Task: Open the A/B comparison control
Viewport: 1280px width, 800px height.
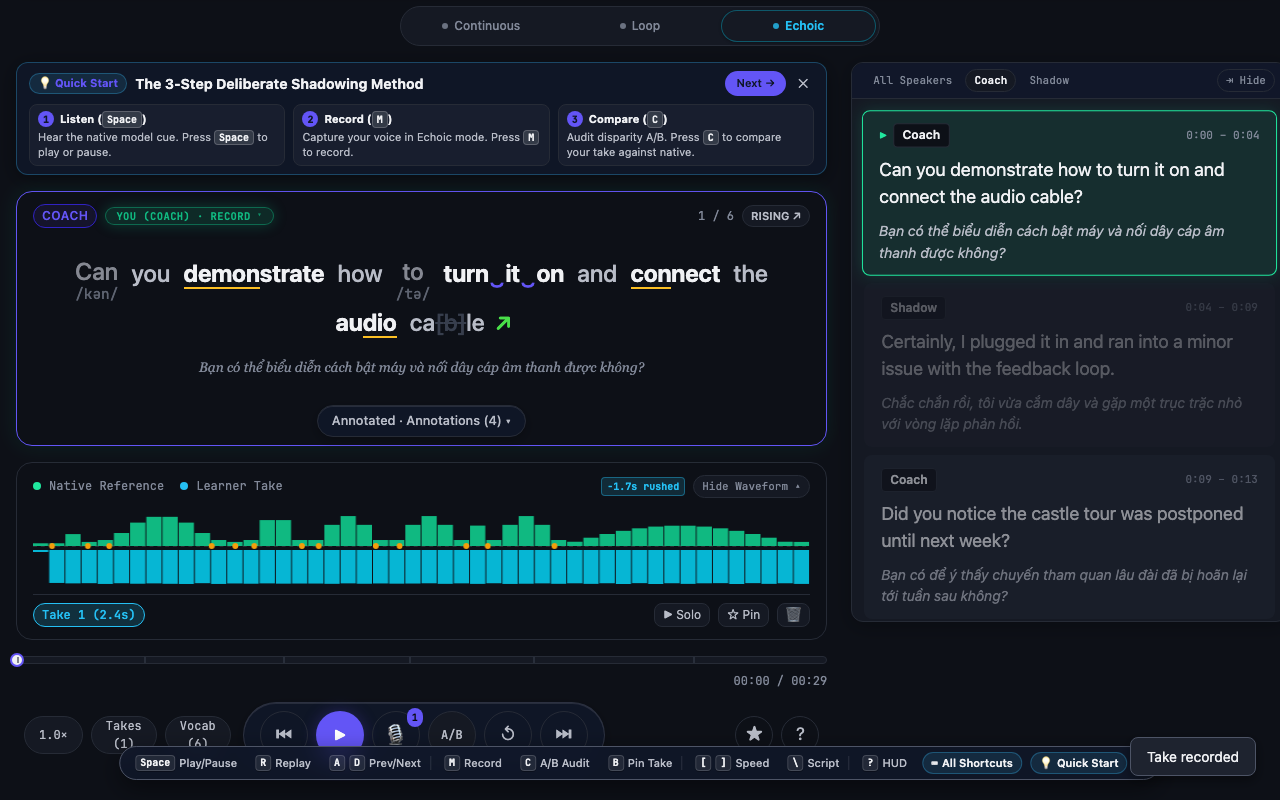Action: (x=452, y=734)
